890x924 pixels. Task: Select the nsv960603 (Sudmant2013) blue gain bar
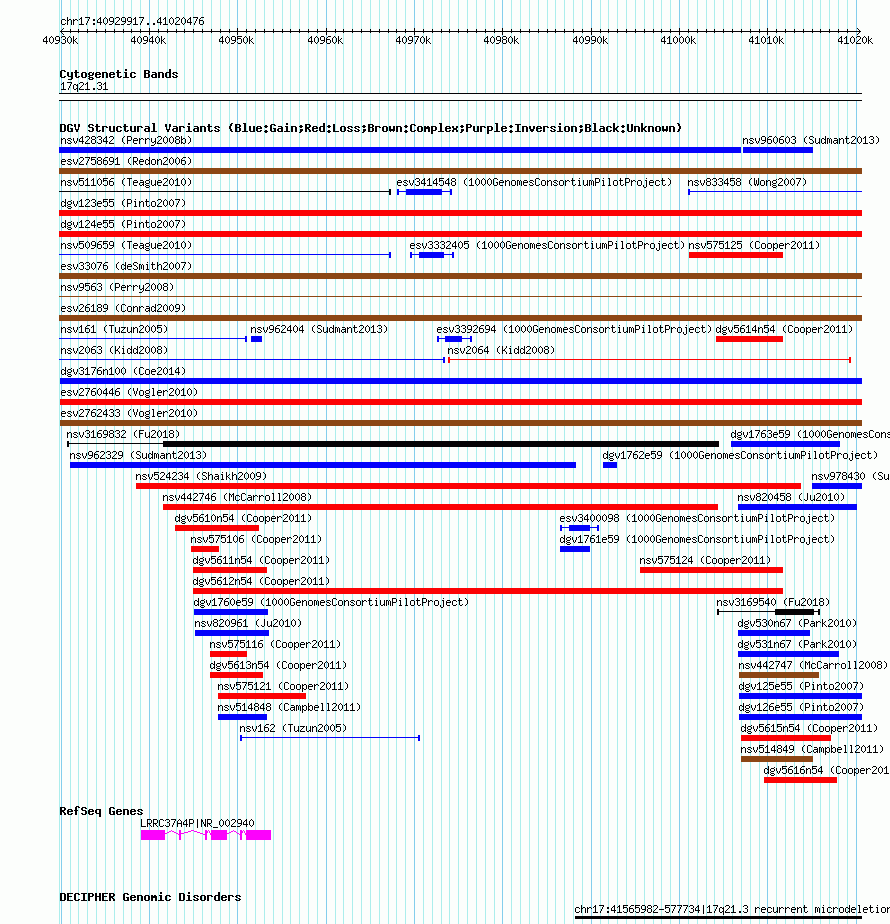(x=777, y=150)
